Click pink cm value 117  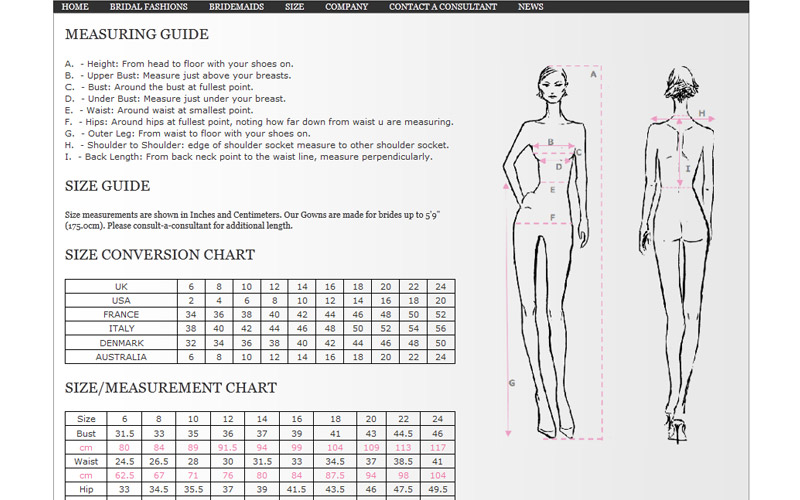point(438,447)
